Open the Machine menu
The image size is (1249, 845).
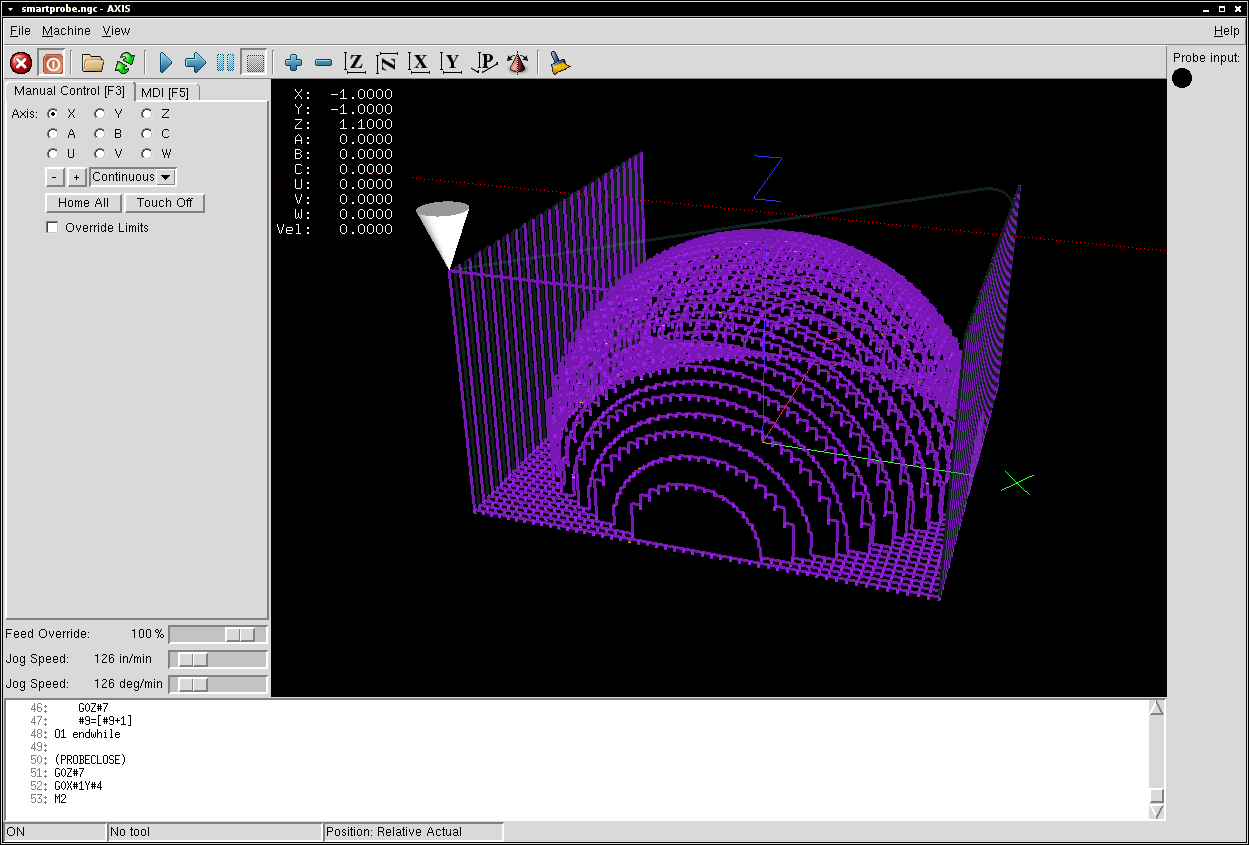(x=66, y=31)
